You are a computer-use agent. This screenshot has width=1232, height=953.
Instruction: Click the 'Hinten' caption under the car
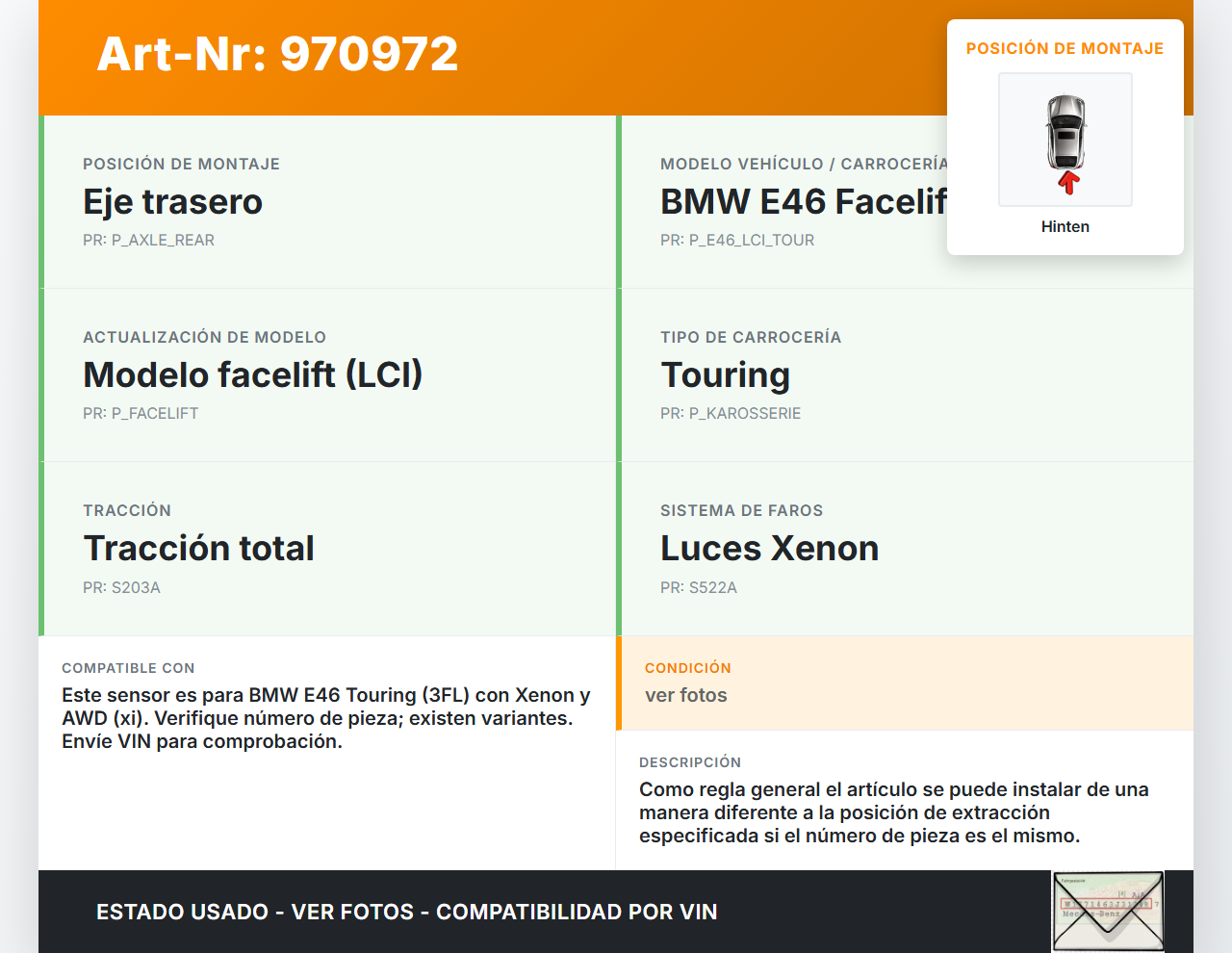[x=1065, y=226]
